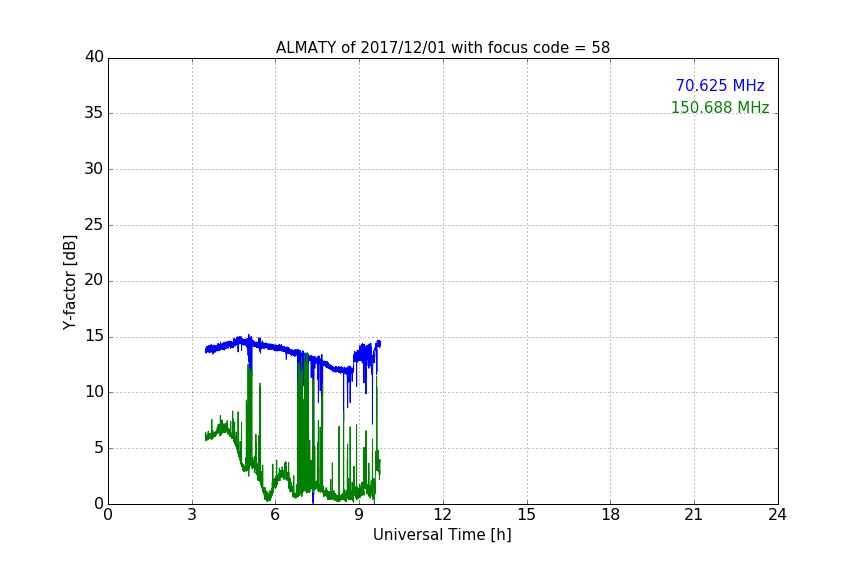The width and height of the screenshot is (864, 576).
Task: Click y-axis tick label 20
Action: pos(94,281)
